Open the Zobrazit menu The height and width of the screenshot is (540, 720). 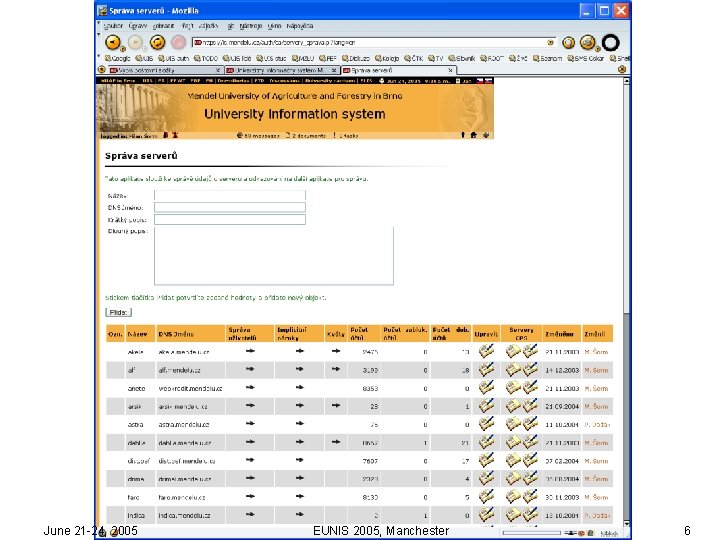click(163, 26)
